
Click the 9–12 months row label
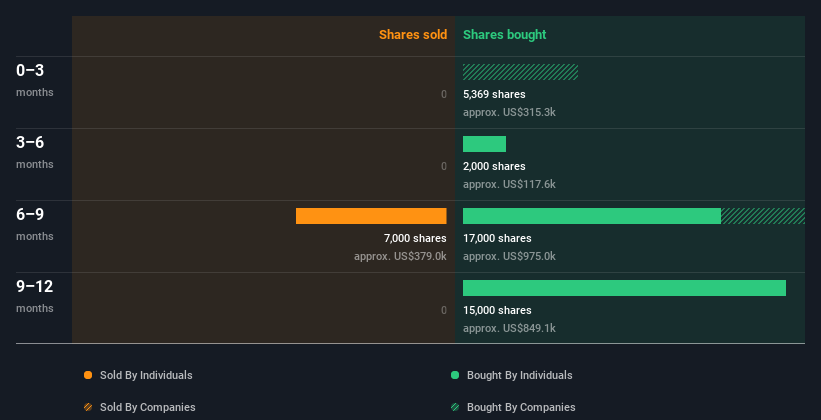35,296
